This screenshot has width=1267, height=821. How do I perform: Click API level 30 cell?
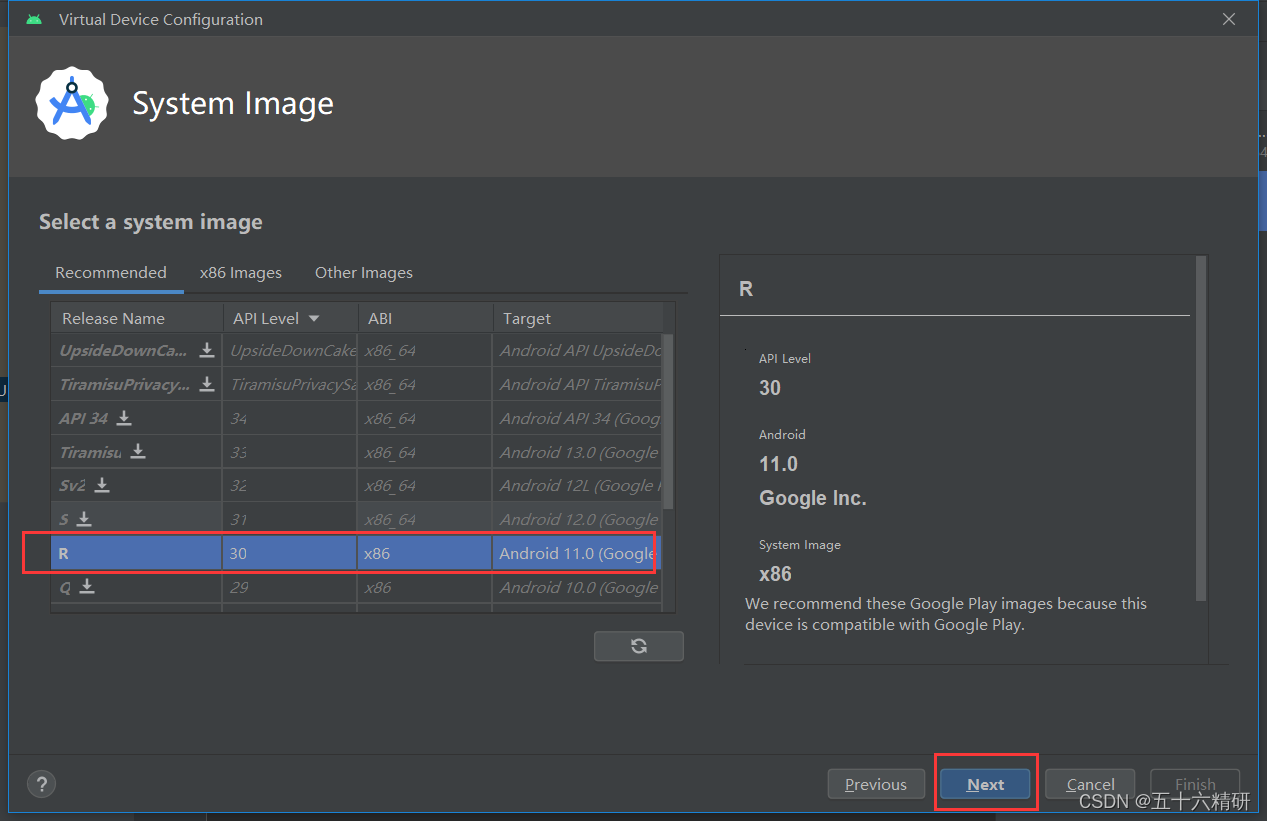[289, 553]
